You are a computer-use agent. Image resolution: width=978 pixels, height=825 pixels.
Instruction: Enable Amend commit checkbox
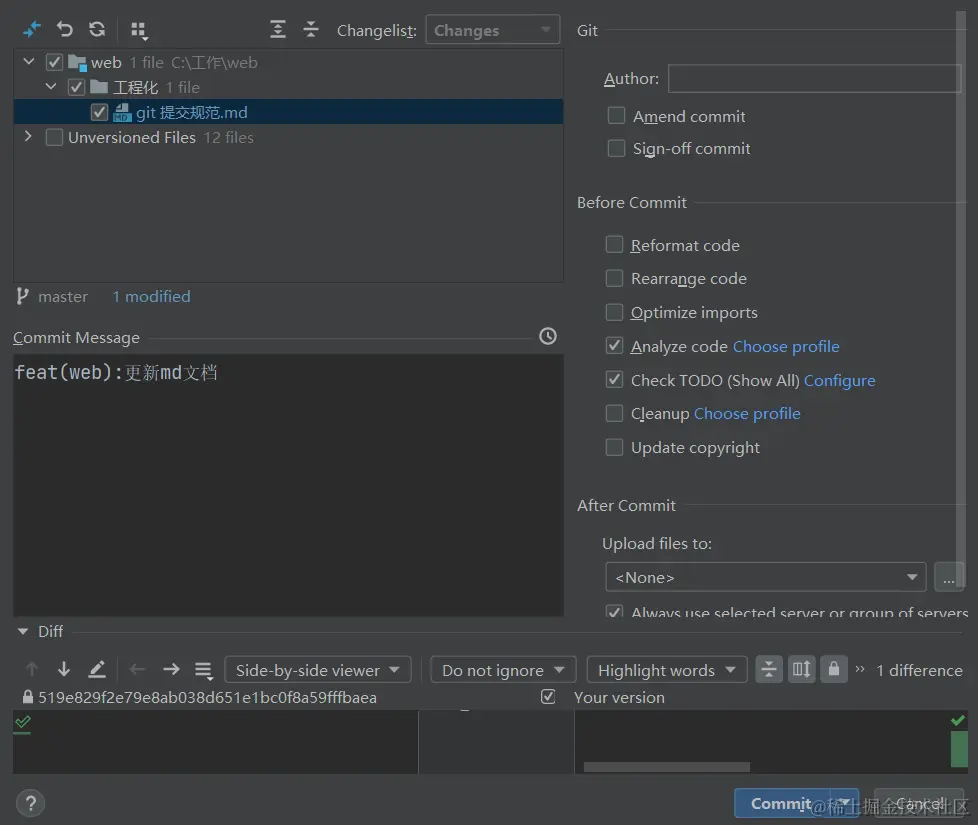(616, 115)
